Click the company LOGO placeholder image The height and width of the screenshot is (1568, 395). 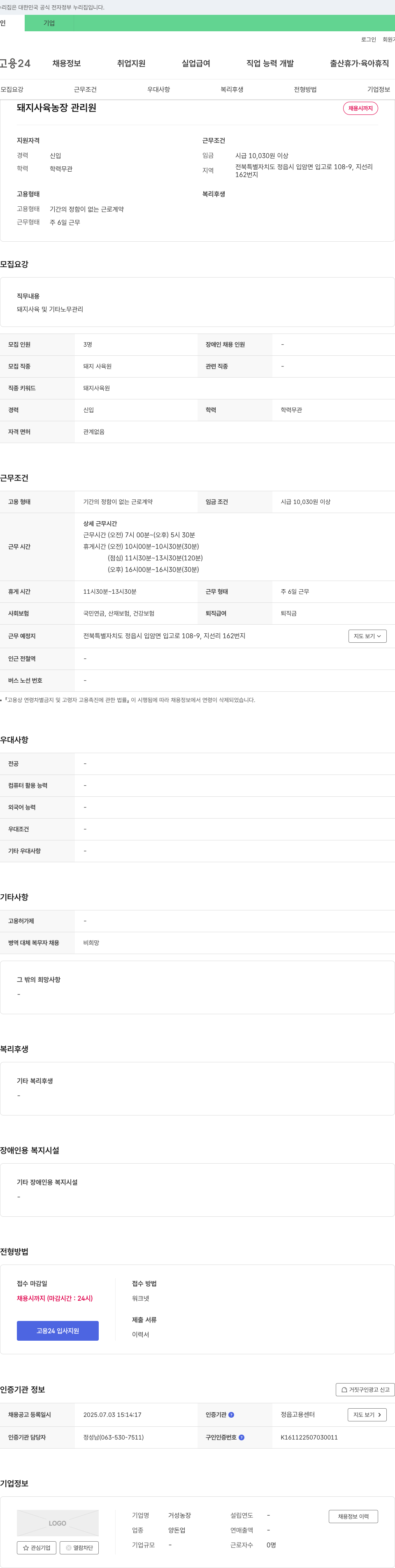tap(58, 1523)
